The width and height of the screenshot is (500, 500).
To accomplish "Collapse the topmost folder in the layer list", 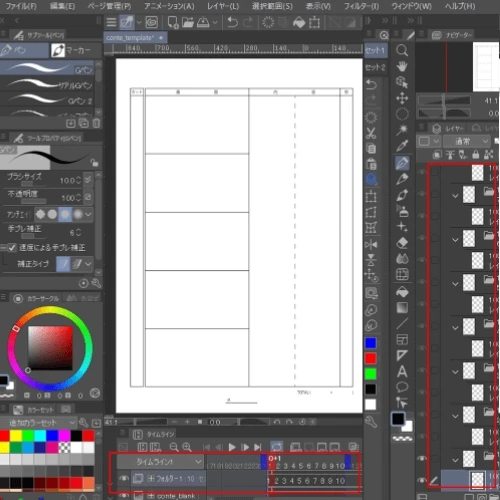I will (x=455, y=196).
